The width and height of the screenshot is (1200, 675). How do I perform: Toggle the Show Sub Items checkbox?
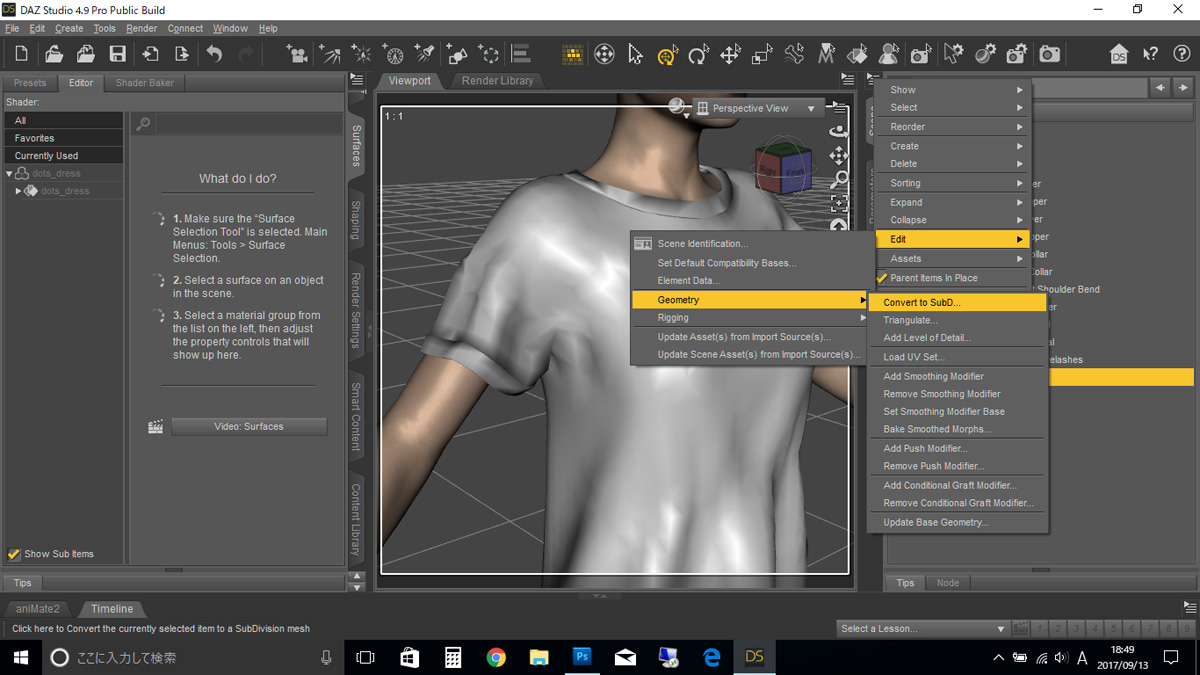(14, 554)
